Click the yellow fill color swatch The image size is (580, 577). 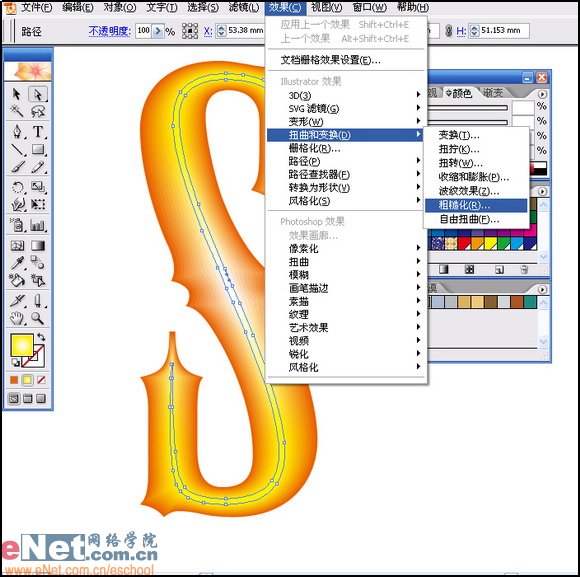click(x=22, y=344)
